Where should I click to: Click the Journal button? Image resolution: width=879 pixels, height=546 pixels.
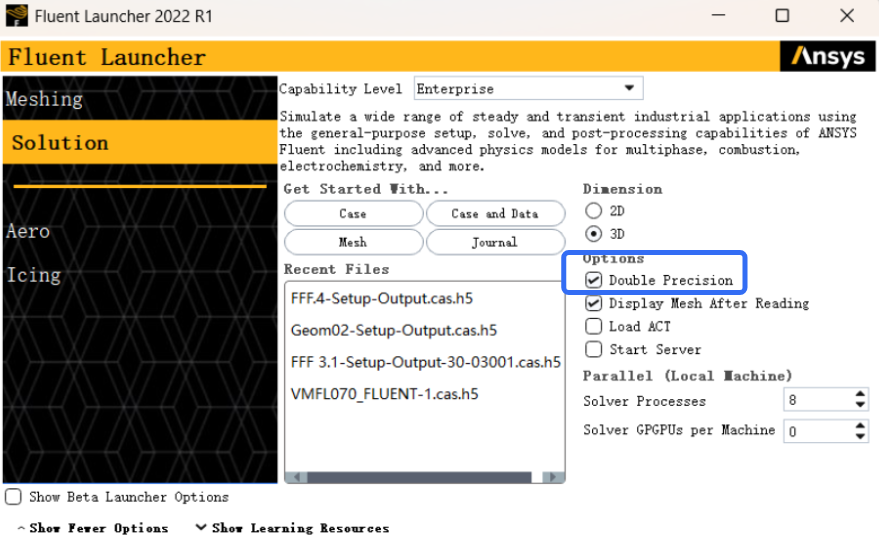[x=495, y=242]
